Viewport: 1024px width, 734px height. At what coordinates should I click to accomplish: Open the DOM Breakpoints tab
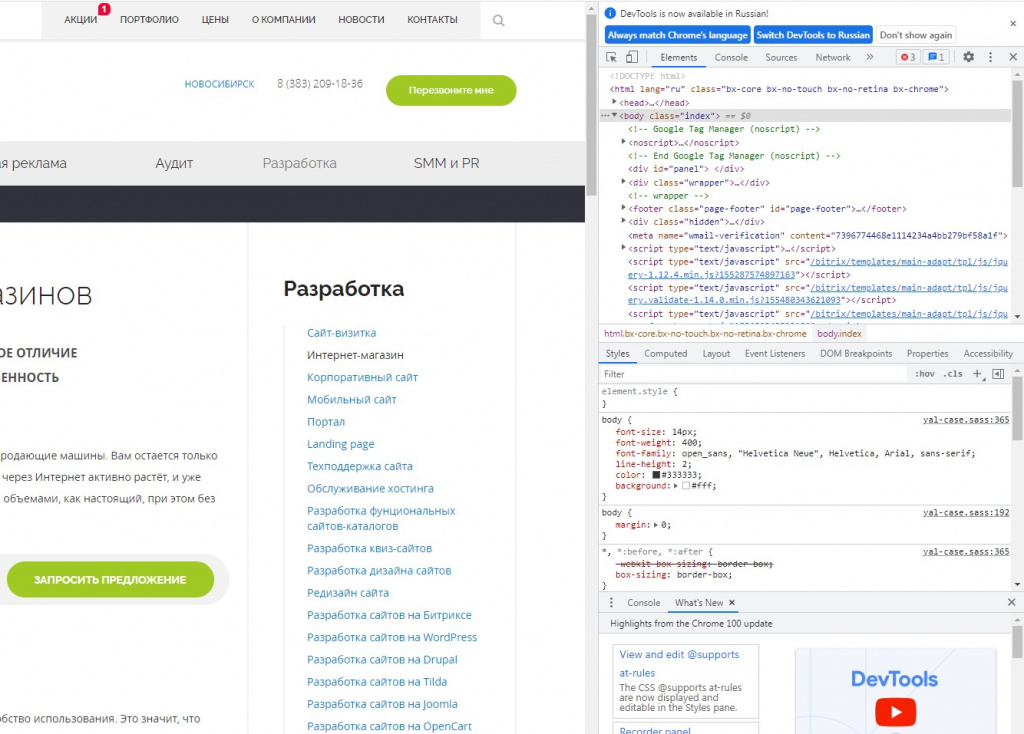pyautogui.click(x=856, y=353)
